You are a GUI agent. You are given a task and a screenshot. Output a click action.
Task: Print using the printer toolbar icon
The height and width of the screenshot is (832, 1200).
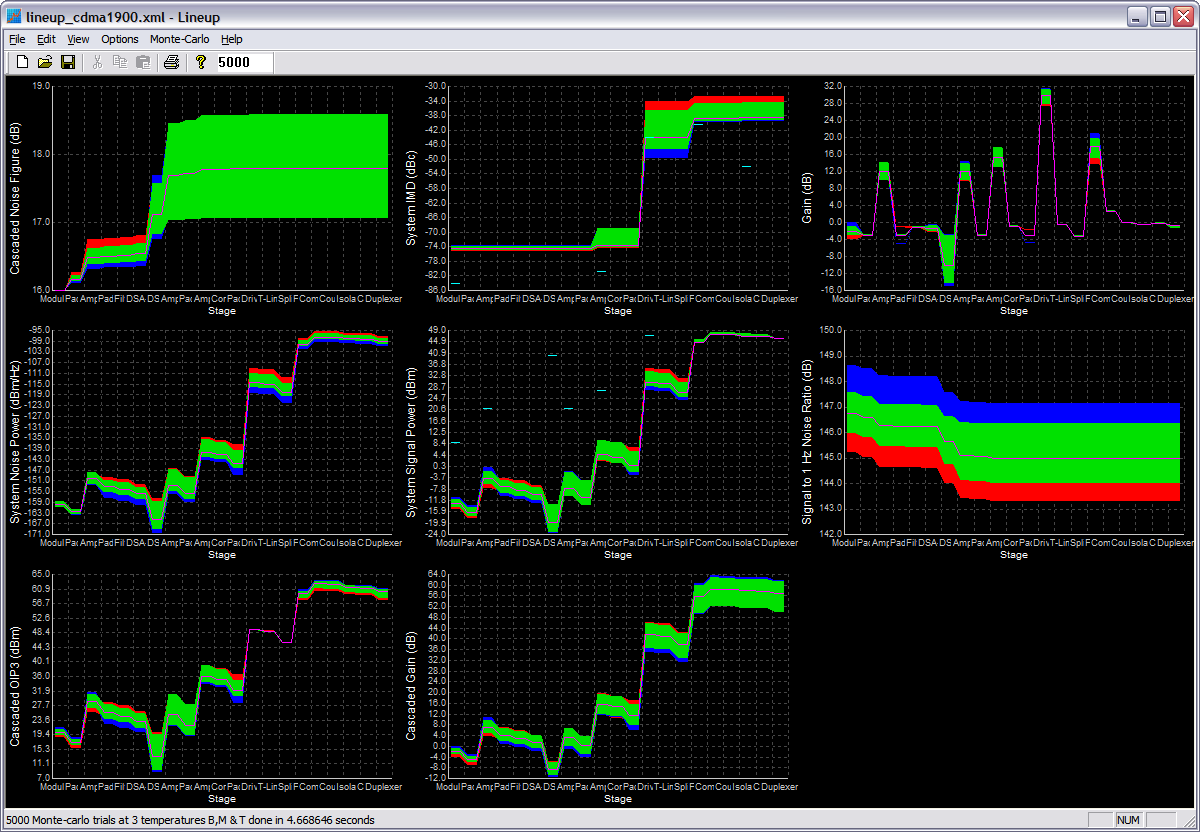pyautogui.click(x=171, y=63)
